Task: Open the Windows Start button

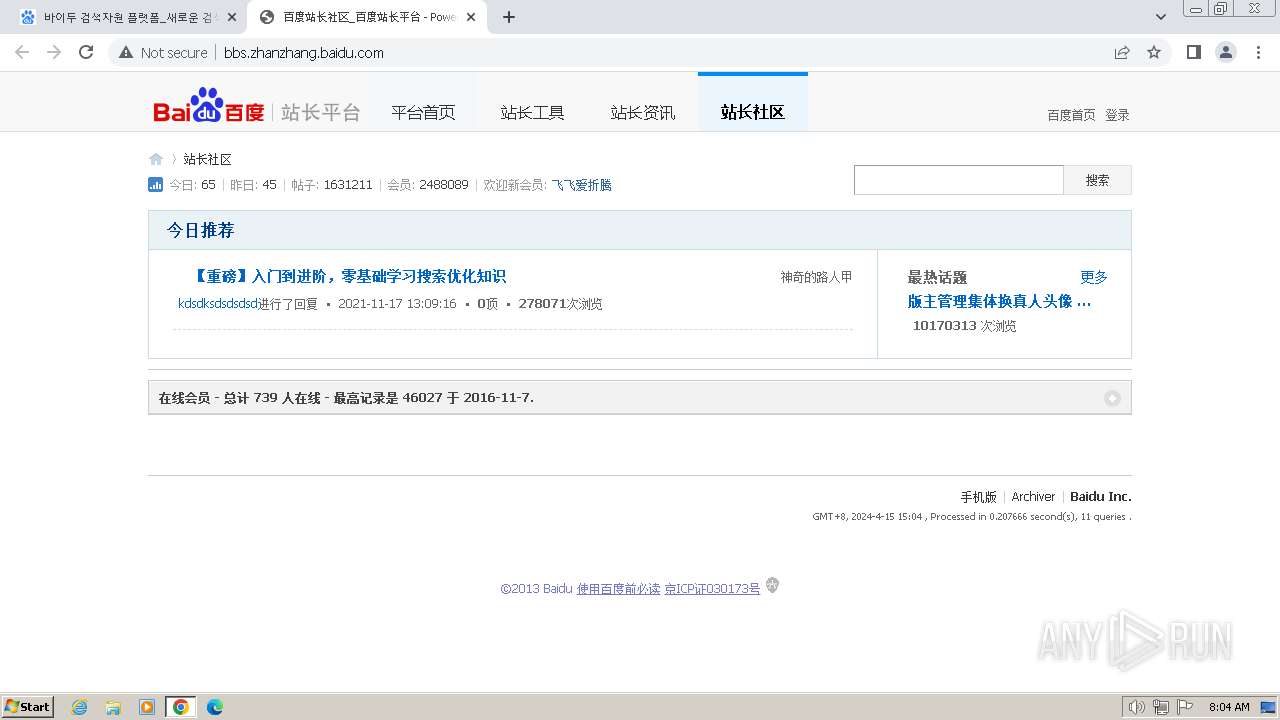Action: [28, 707]
